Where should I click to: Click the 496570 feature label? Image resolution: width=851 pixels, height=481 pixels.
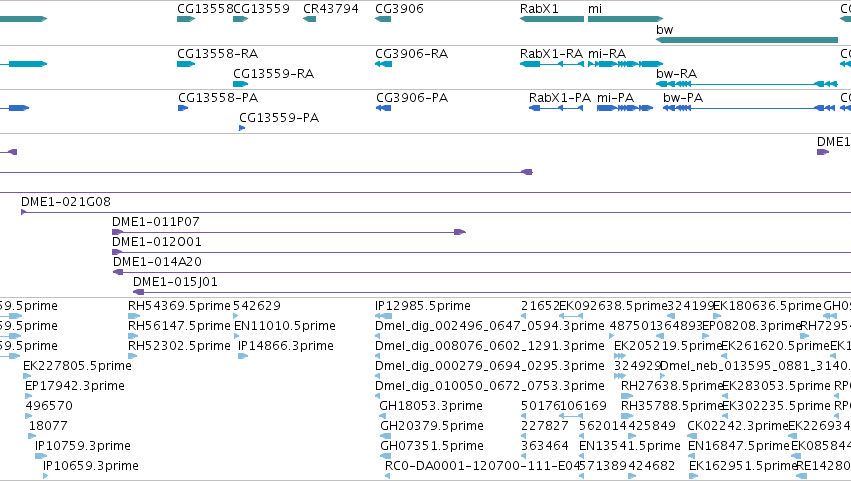49,406
